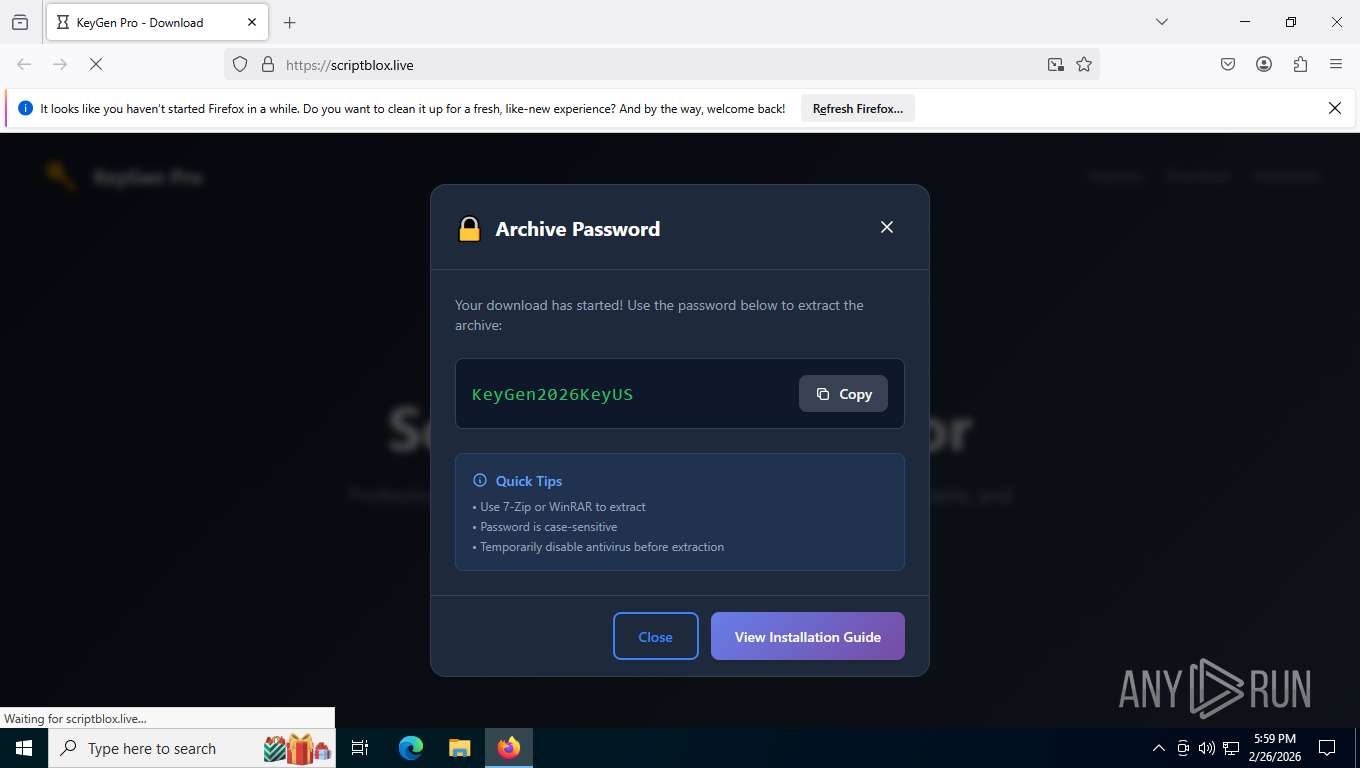Close the Archive Password dialog with X

pos(886,227)
